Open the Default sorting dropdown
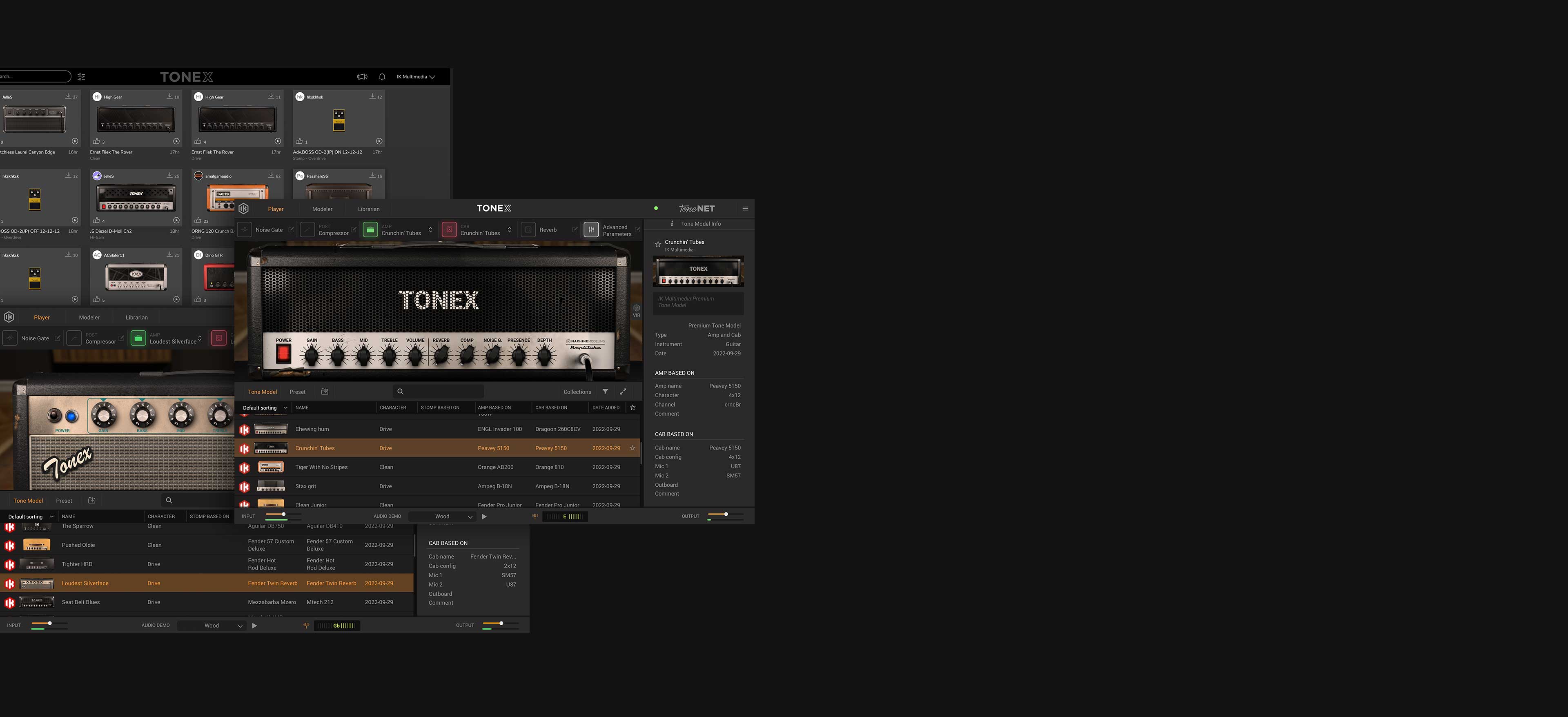 [x=265, y=408]
